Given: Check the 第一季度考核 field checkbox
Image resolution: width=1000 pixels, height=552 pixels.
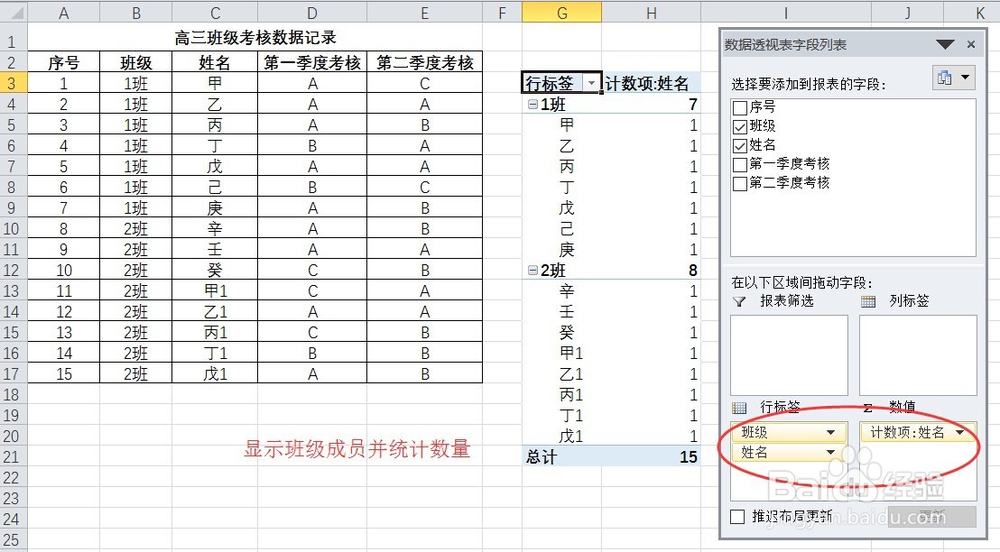Looking at the screenshot, I should [740, 165].
